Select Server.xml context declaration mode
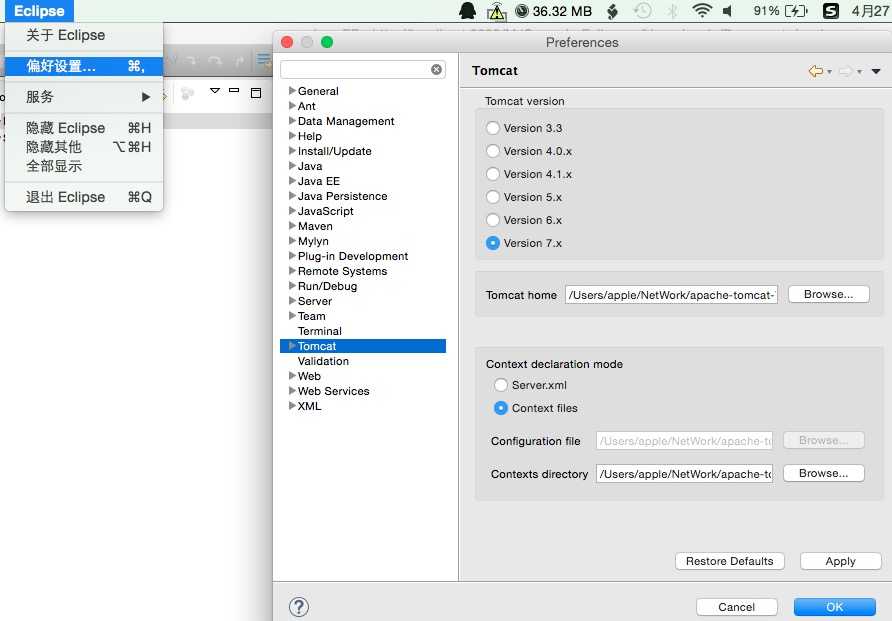This screenshot has height=621, width=892. pos(501,386)
